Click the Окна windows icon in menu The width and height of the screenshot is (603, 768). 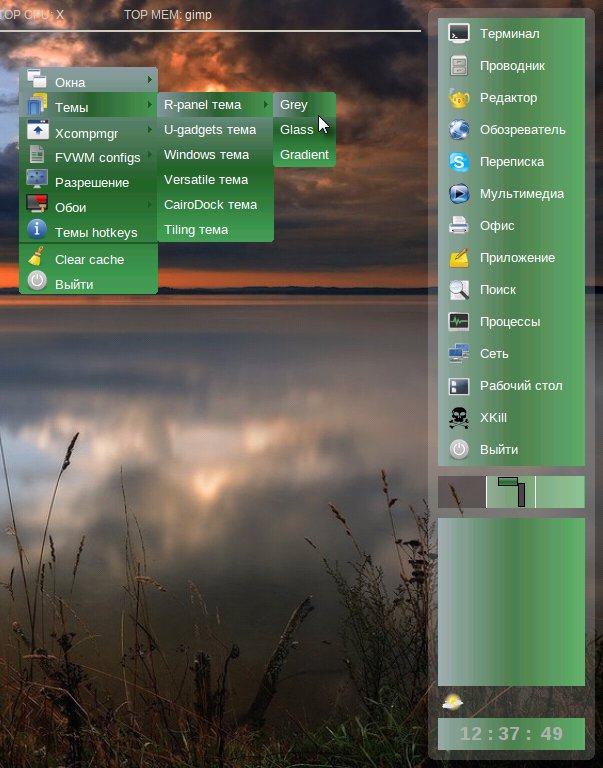pos(37,79)
